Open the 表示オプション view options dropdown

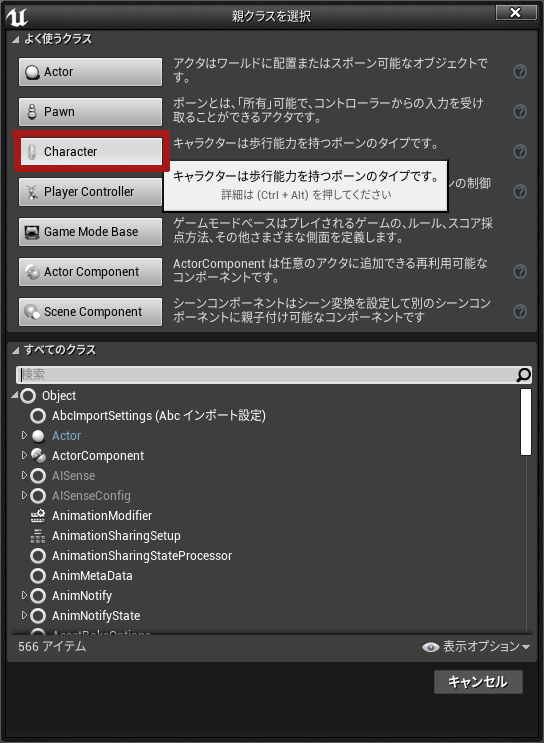coord(476,646)
